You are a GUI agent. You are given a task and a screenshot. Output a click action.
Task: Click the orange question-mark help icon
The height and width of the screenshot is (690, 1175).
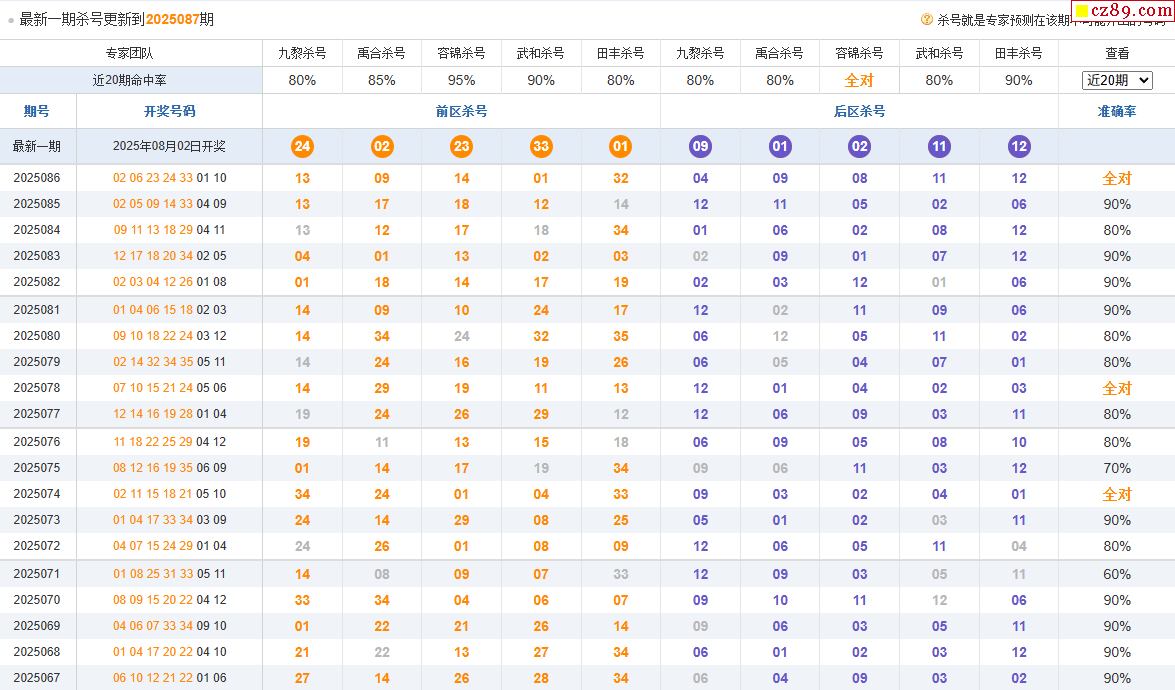[x=927, y=19]
